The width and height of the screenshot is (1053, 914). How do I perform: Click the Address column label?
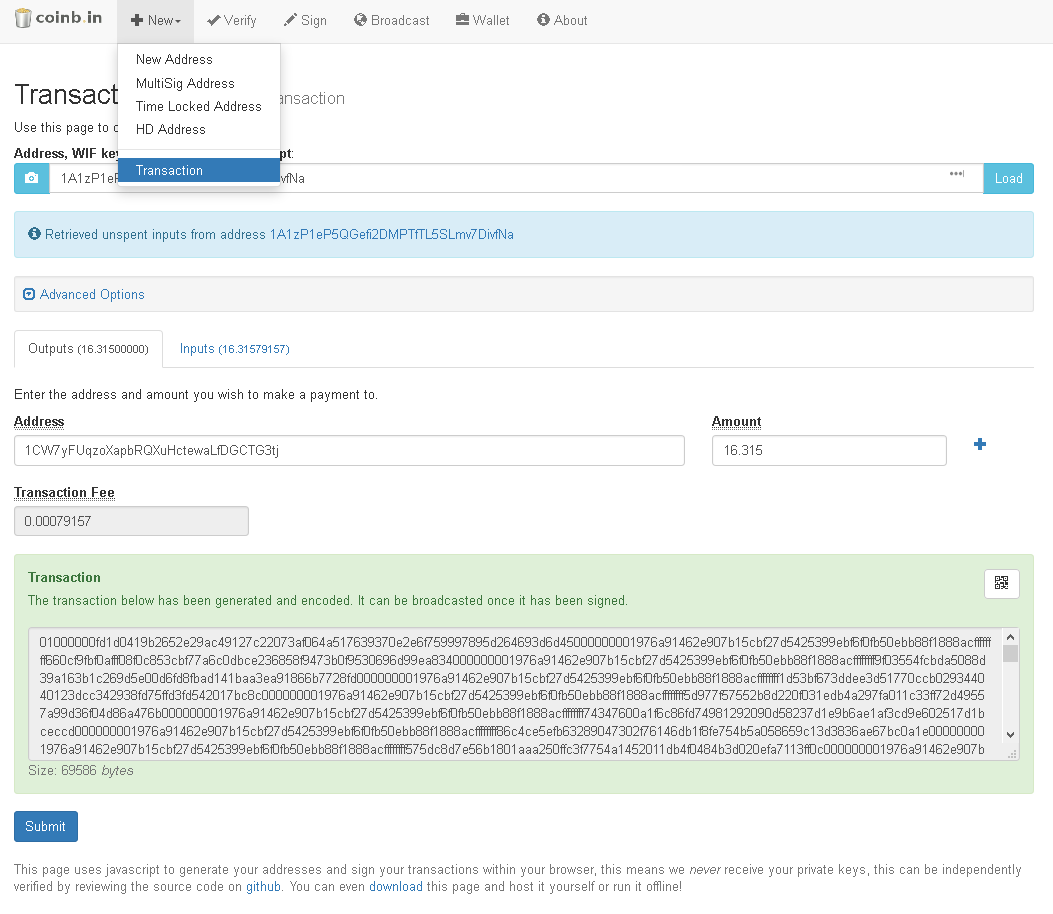(39, 421)
